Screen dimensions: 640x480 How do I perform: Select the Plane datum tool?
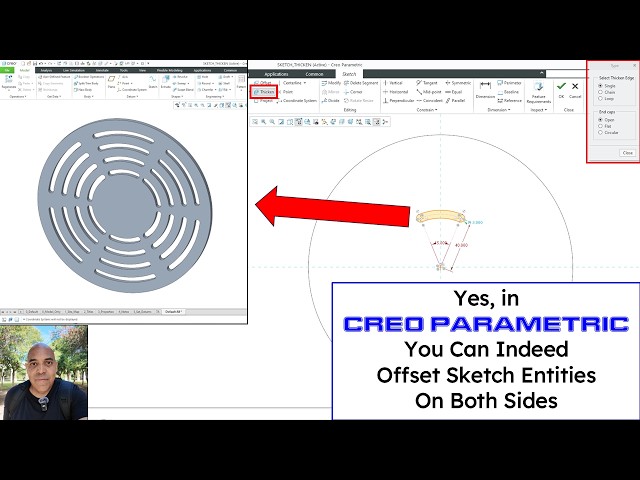coord(111,82)
